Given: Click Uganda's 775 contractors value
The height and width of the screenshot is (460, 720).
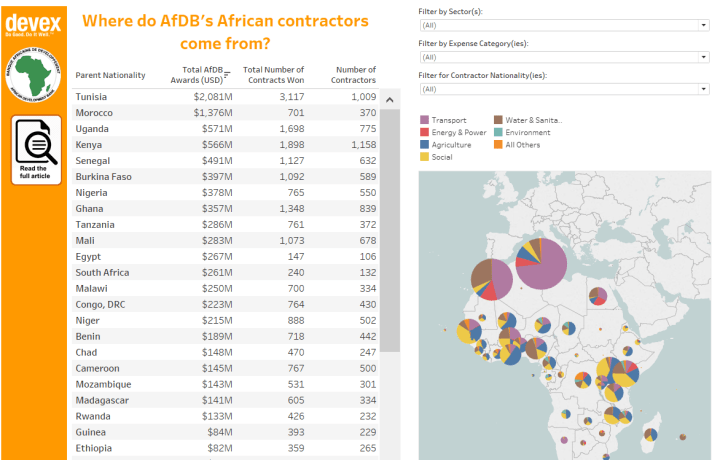Looking at the screenshot, I should 367,129.
